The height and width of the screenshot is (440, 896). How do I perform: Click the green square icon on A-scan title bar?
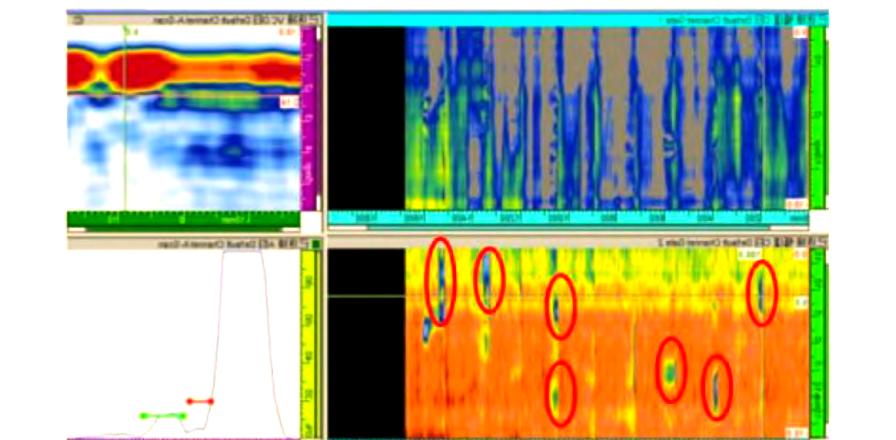[x=316, y=244]
